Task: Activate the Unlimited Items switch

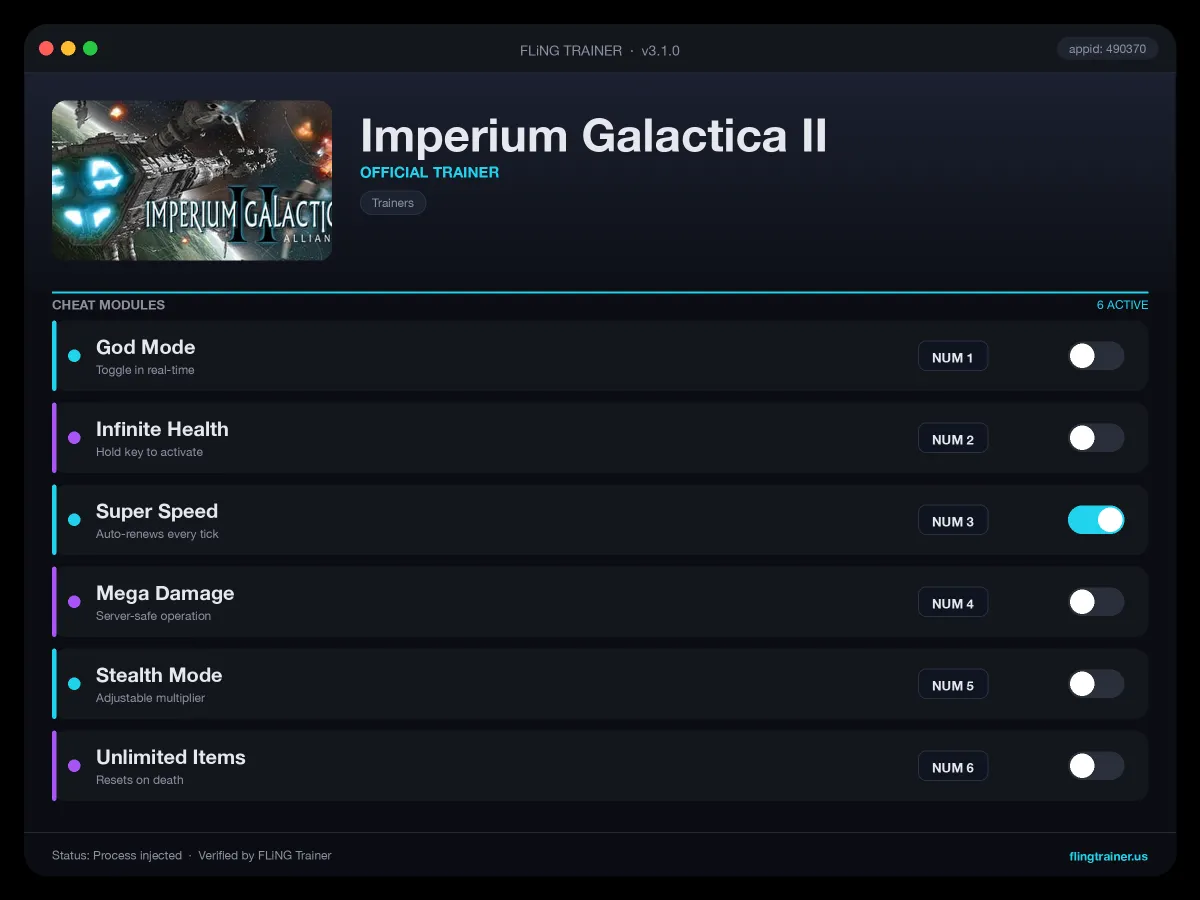Action: (1096, 766)
